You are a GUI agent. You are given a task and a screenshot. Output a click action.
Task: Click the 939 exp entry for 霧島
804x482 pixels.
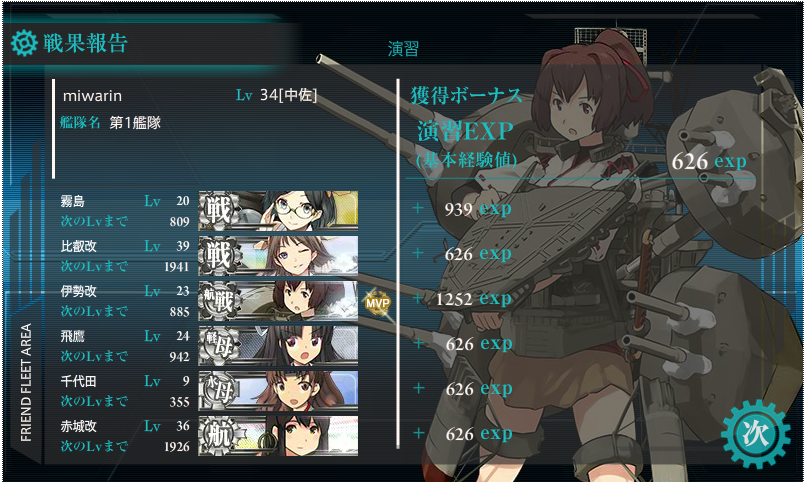point(478,209)
